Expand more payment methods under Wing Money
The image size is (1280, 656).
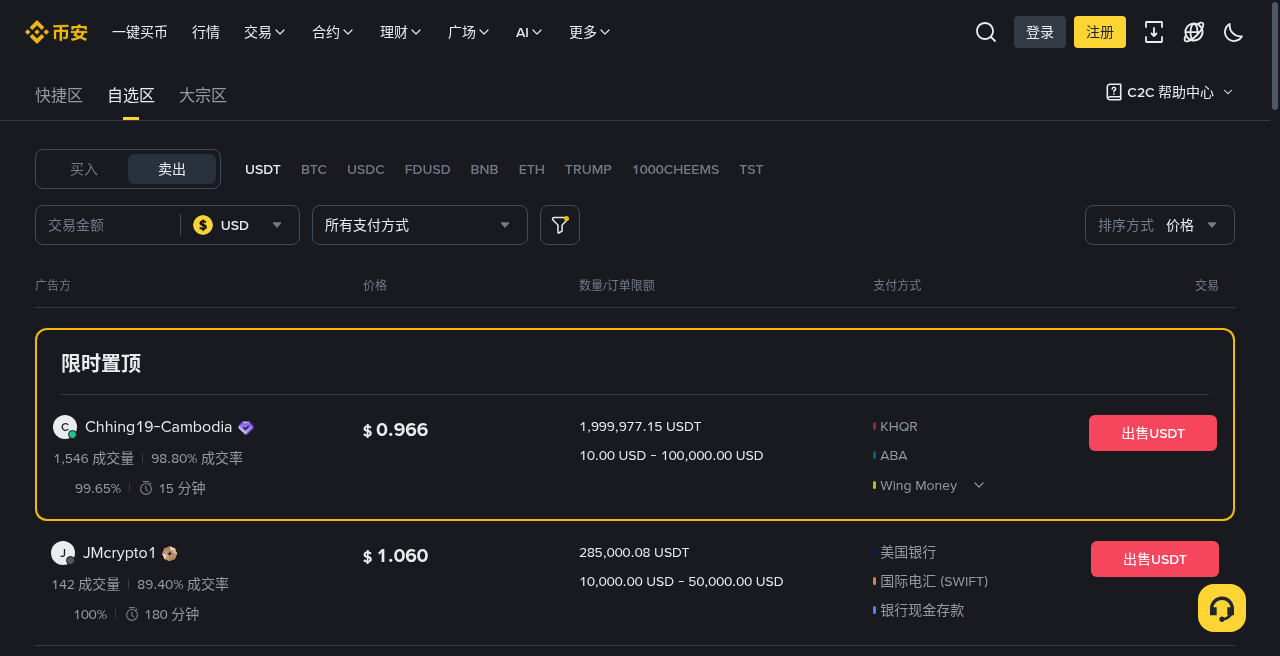click(979, 485)
